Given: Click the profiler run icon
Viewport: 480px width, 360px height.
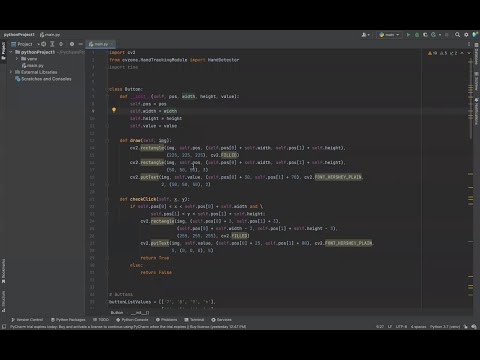Looking at the screenshot, I should 433,35.
